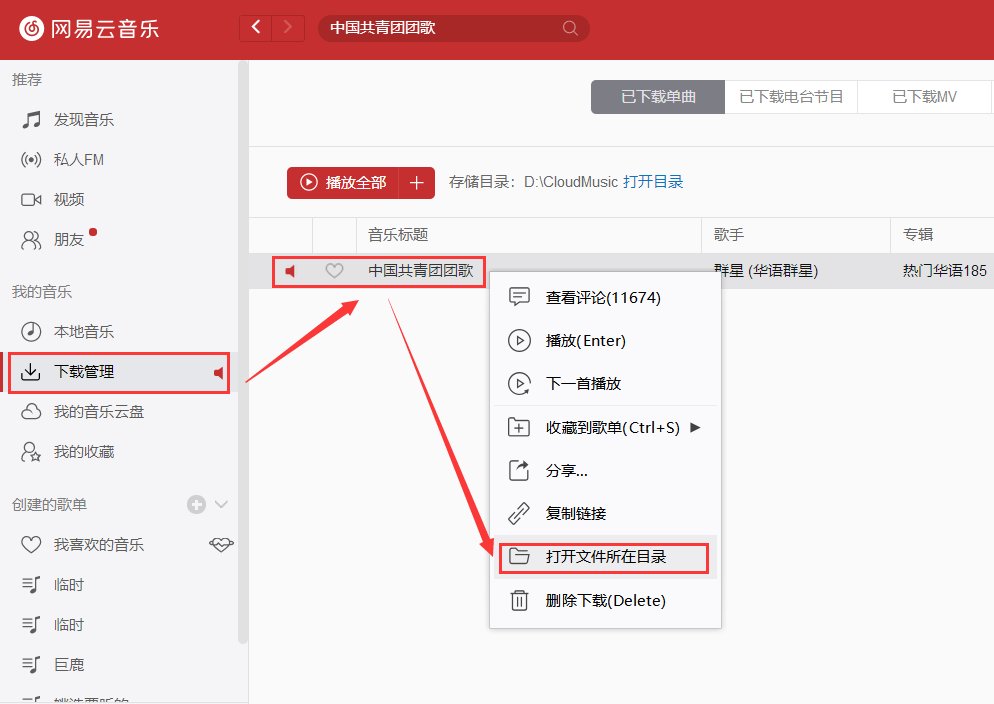Click the speaker icon next to the playing song
This screenshot has width=994, height=704.
tap(290, 271)
